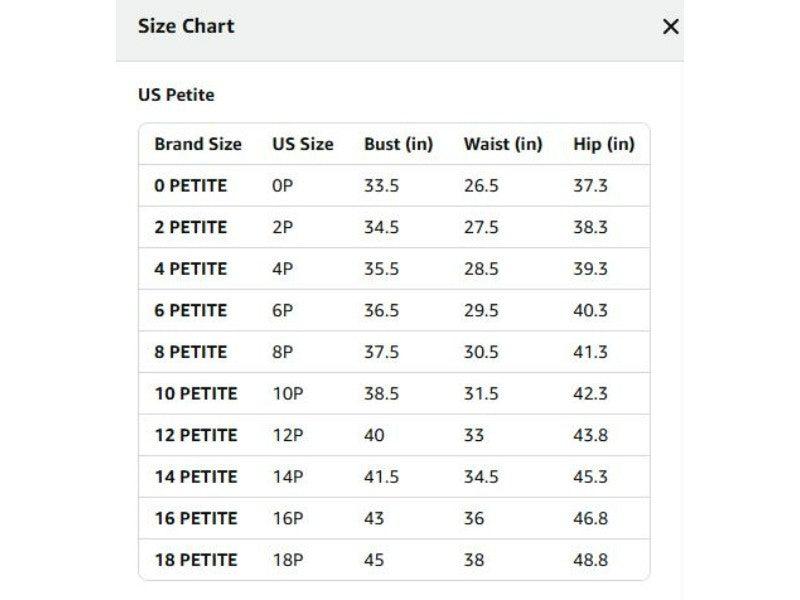Click the 33.5 bust measurement cell
Image resolution: width=800 pixels, height=600 pixels.
(x=382, y=186)
